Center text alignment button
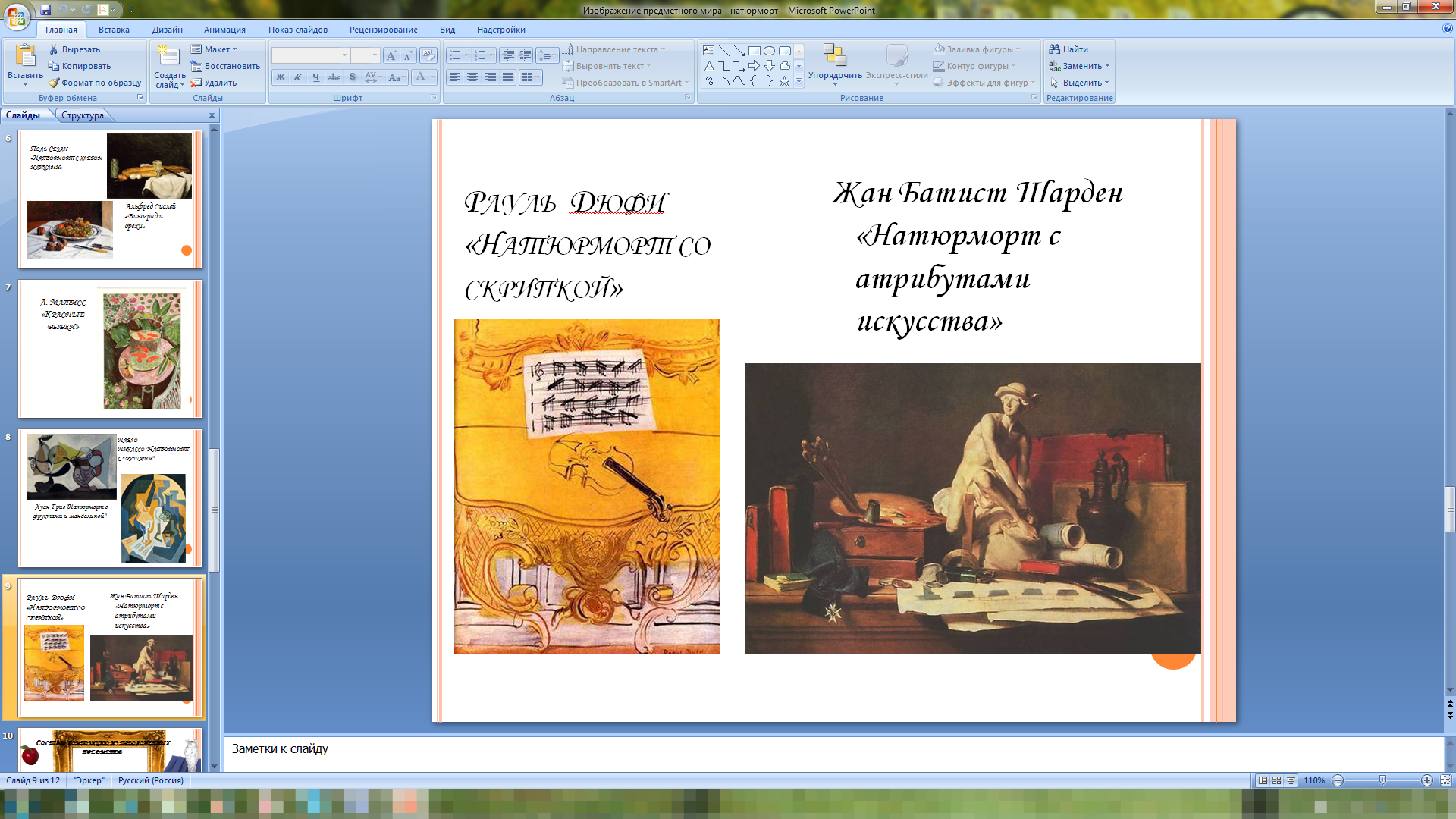 pyautogui.click(x=472, y=77)
